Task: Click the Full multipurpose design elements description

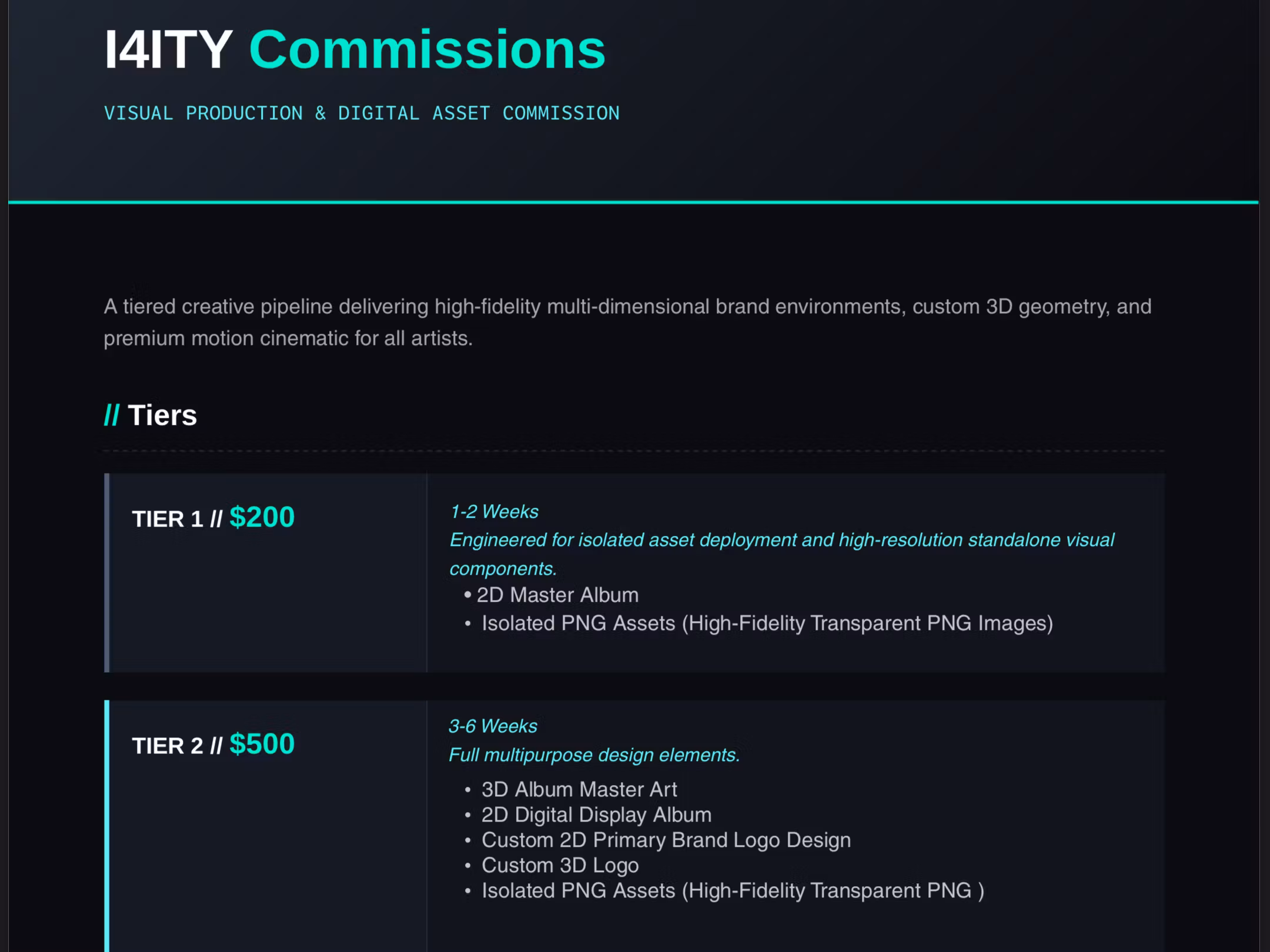Action: [594, 755]
